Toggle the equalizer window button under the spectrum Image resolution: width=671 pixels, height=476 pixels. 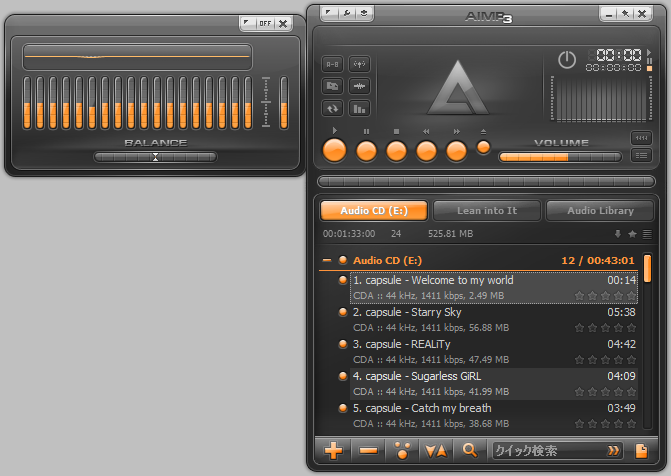click(x=641, y=138)
